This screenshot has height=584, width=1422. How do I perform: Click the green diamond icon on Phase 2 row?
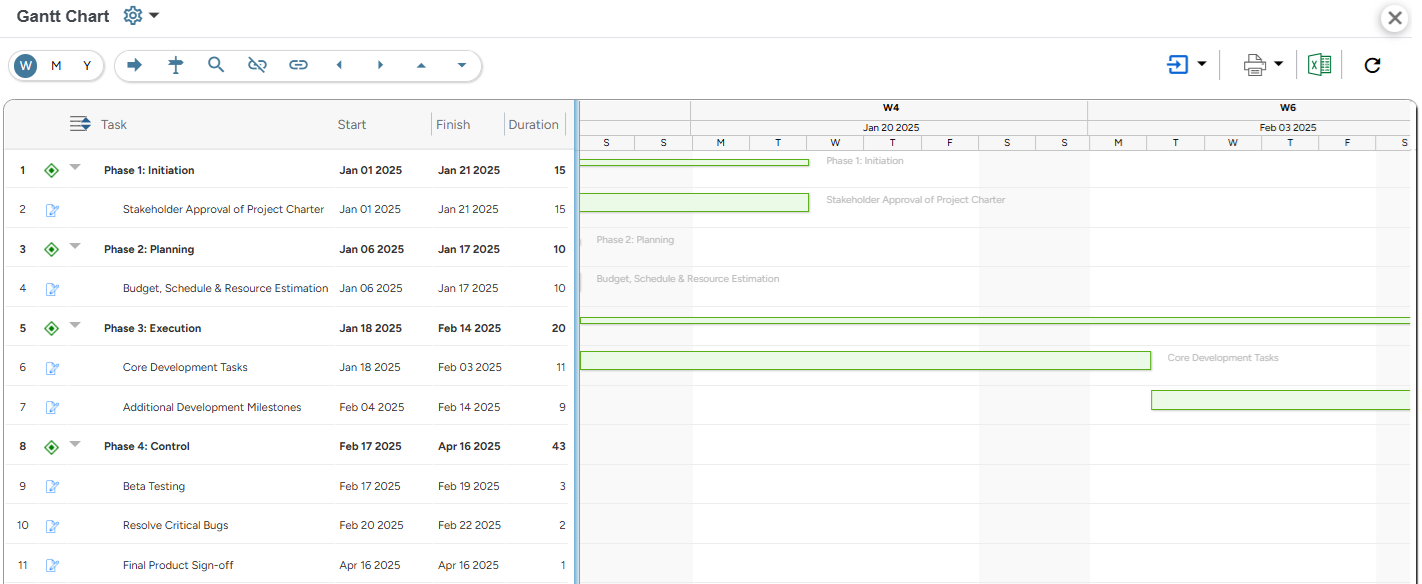52,249
